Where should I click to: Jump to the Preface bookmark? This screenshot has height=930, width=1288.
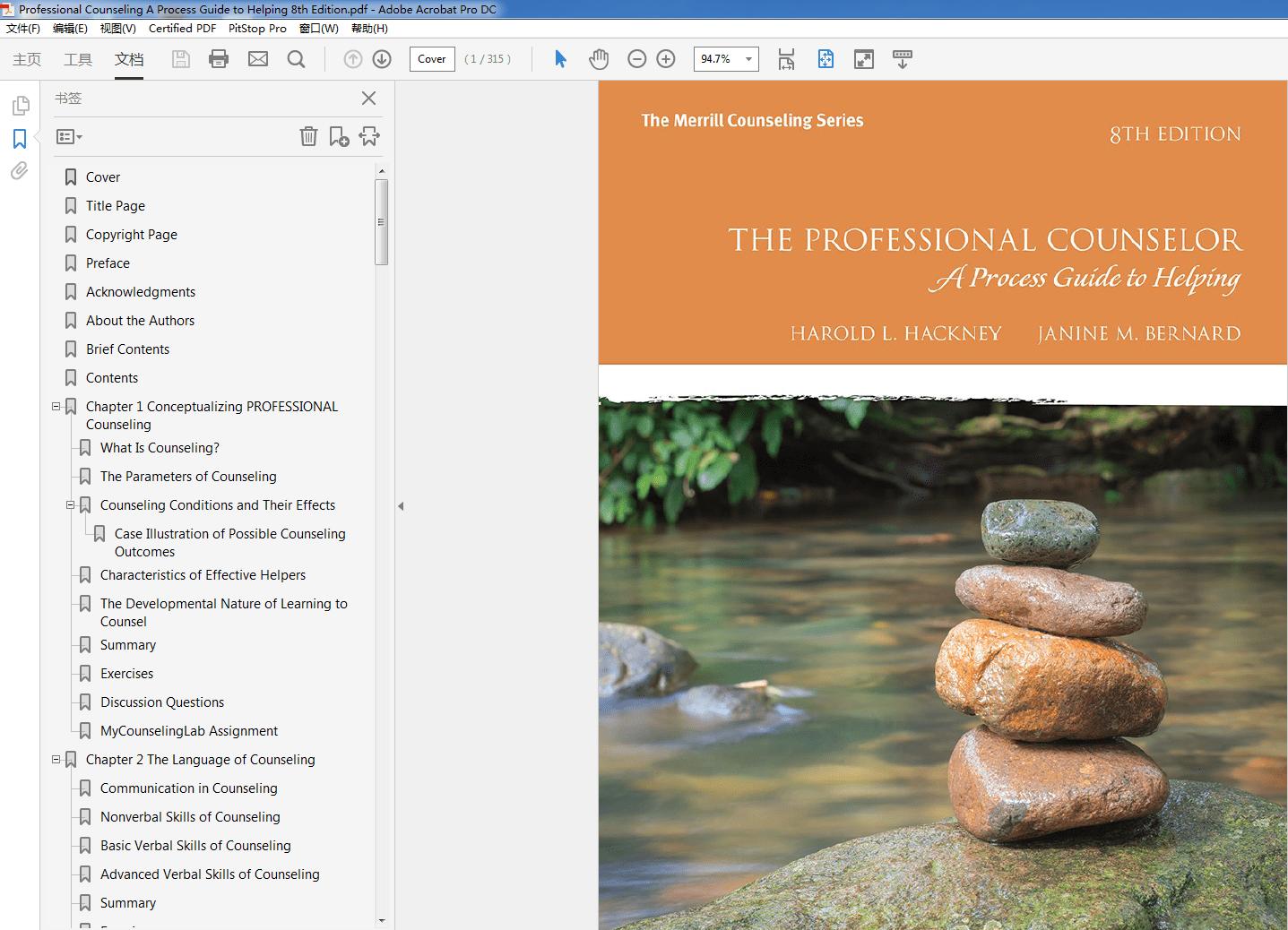[x=108, y=263]
